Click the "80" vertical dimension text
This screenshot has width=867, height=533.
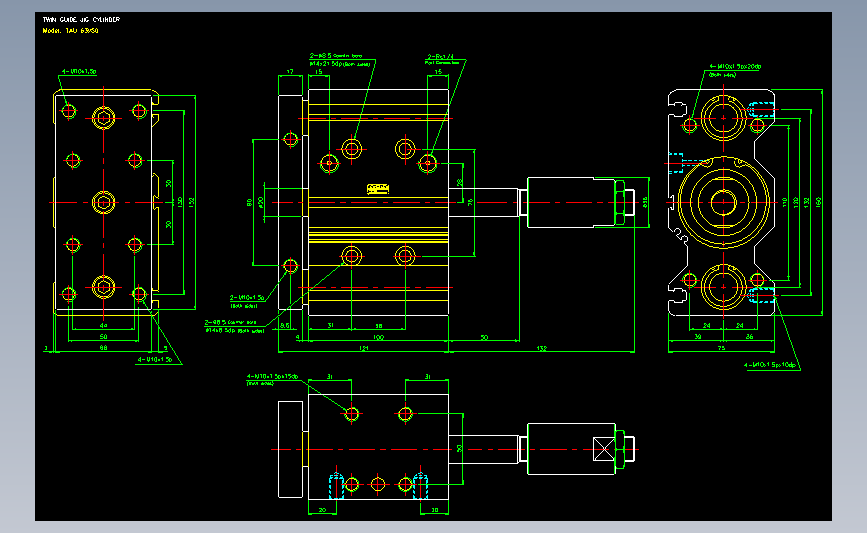coord(249,202)
